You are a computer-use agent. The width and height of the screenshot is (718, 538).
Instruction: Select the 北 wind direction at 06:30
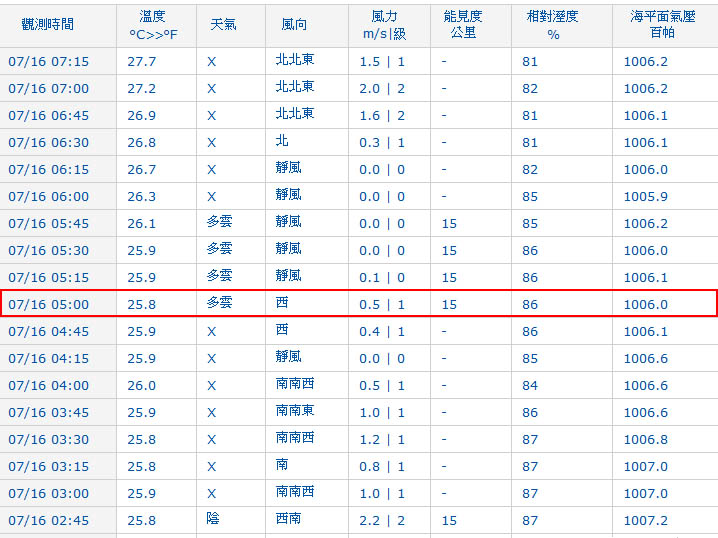282,142
